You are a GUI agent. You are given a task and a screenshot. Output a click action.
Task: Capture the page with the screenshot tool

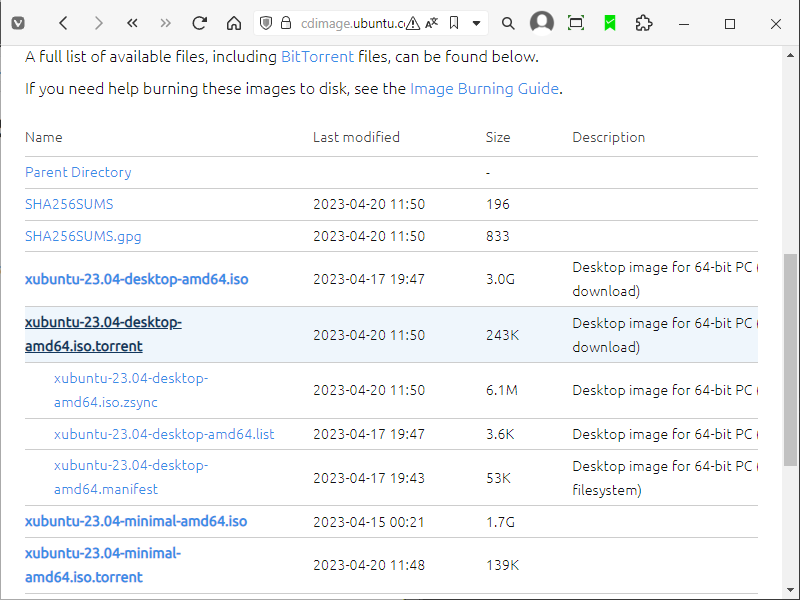[576, 23]
